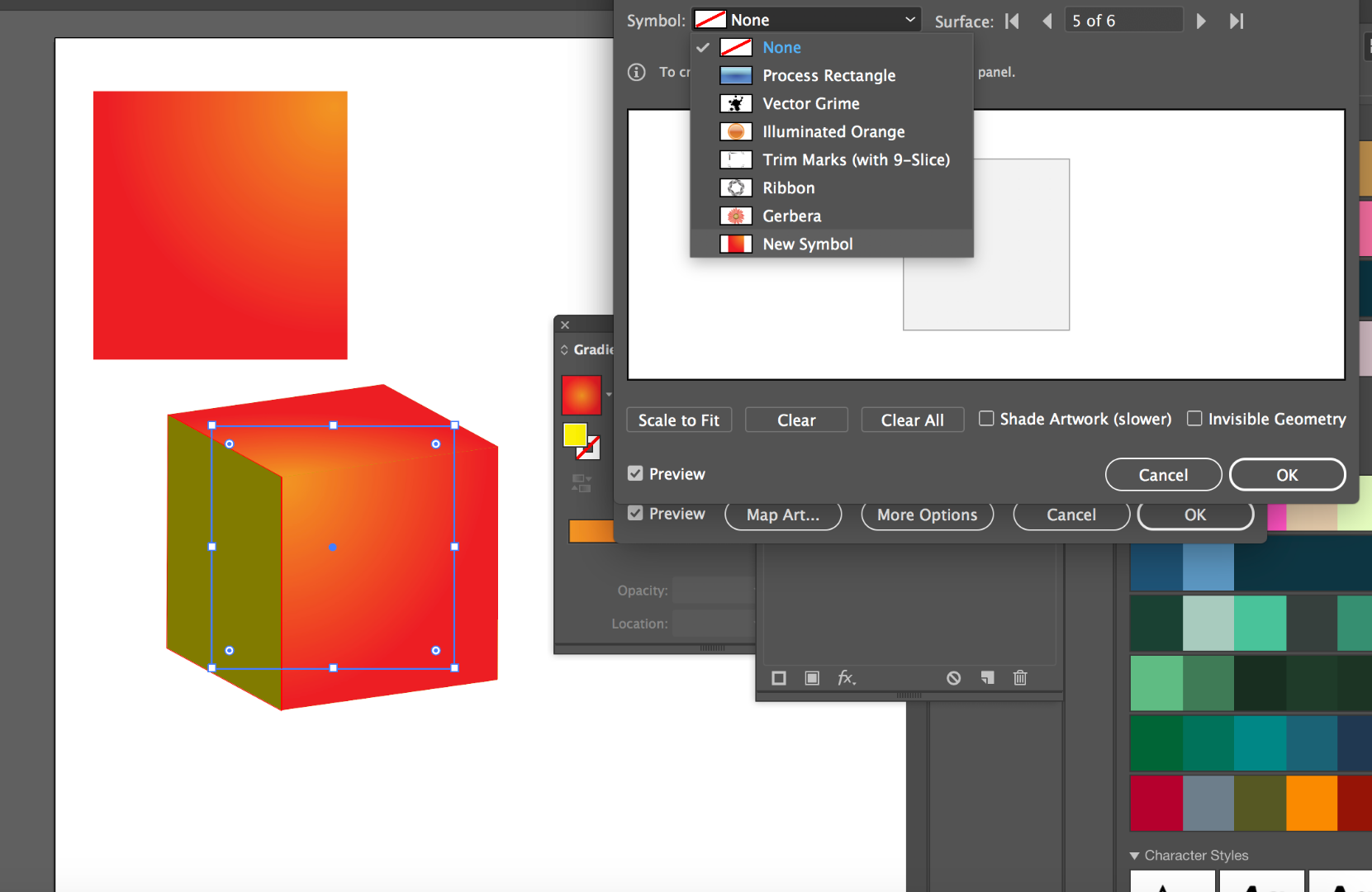This screenshot has width=1372, height=892.
Task: Click the flat gradient square on the artboard
Action: pyautogui.click(x=221, y=225)
